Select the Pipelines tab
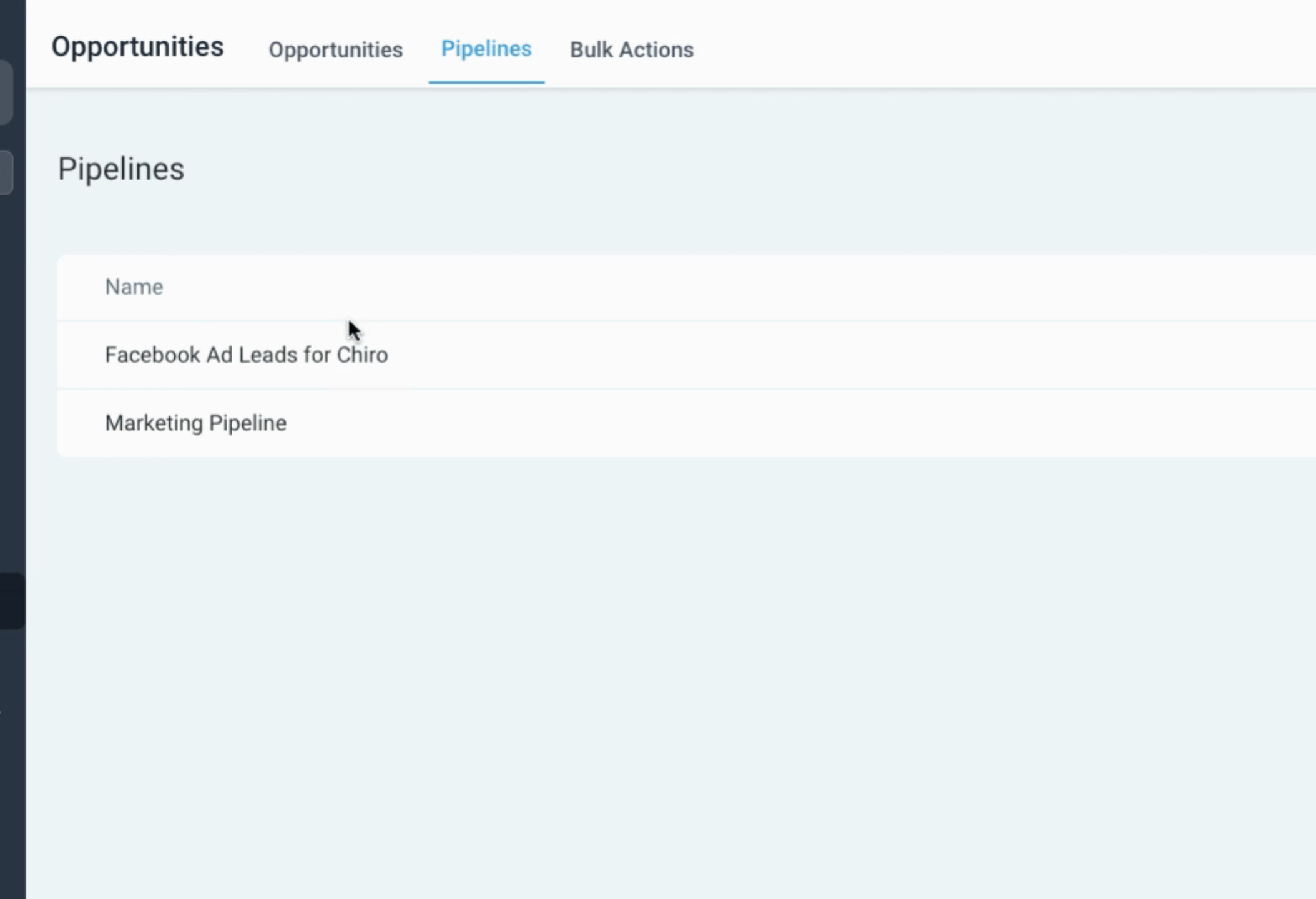This screenshot has width=1316, height=899. (x=486, y=49)
